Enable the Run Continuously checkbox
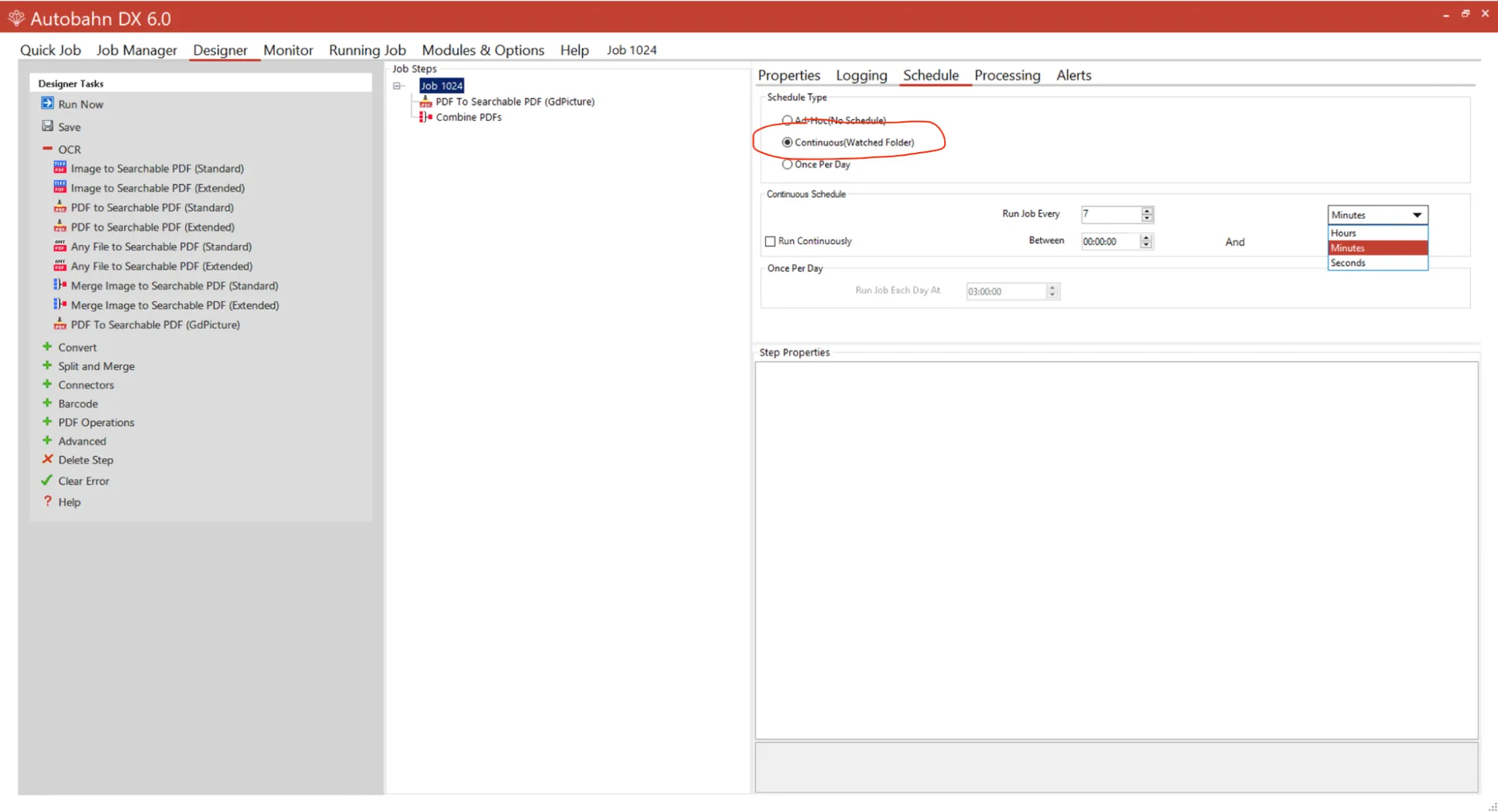This screenshot has height=812, width=1498. [770, 241]
